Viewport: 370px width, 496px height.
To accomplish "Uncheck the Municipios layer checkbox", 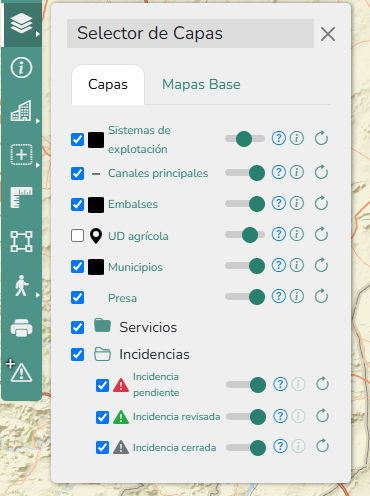I will pos(77,266).
